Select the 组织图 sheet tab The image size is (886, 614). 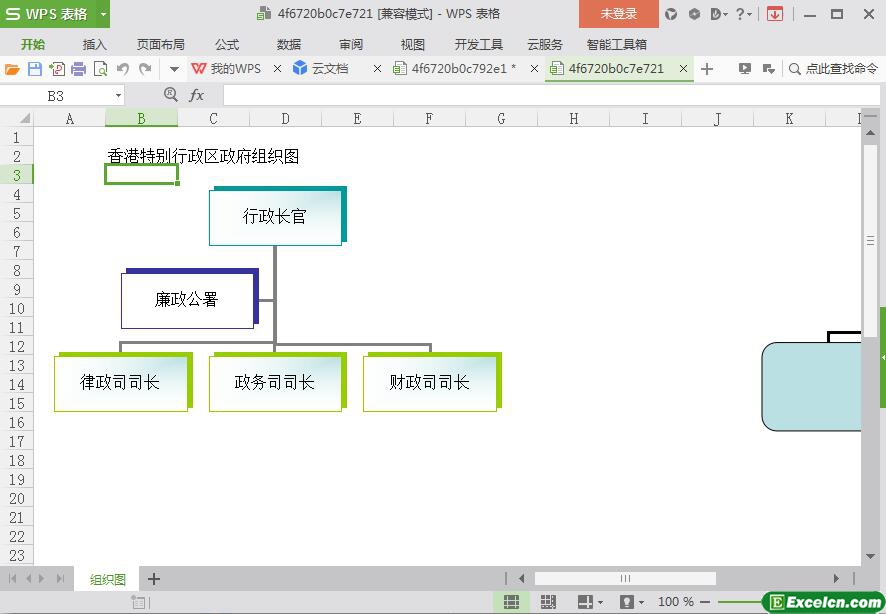(x=108, y=579)
